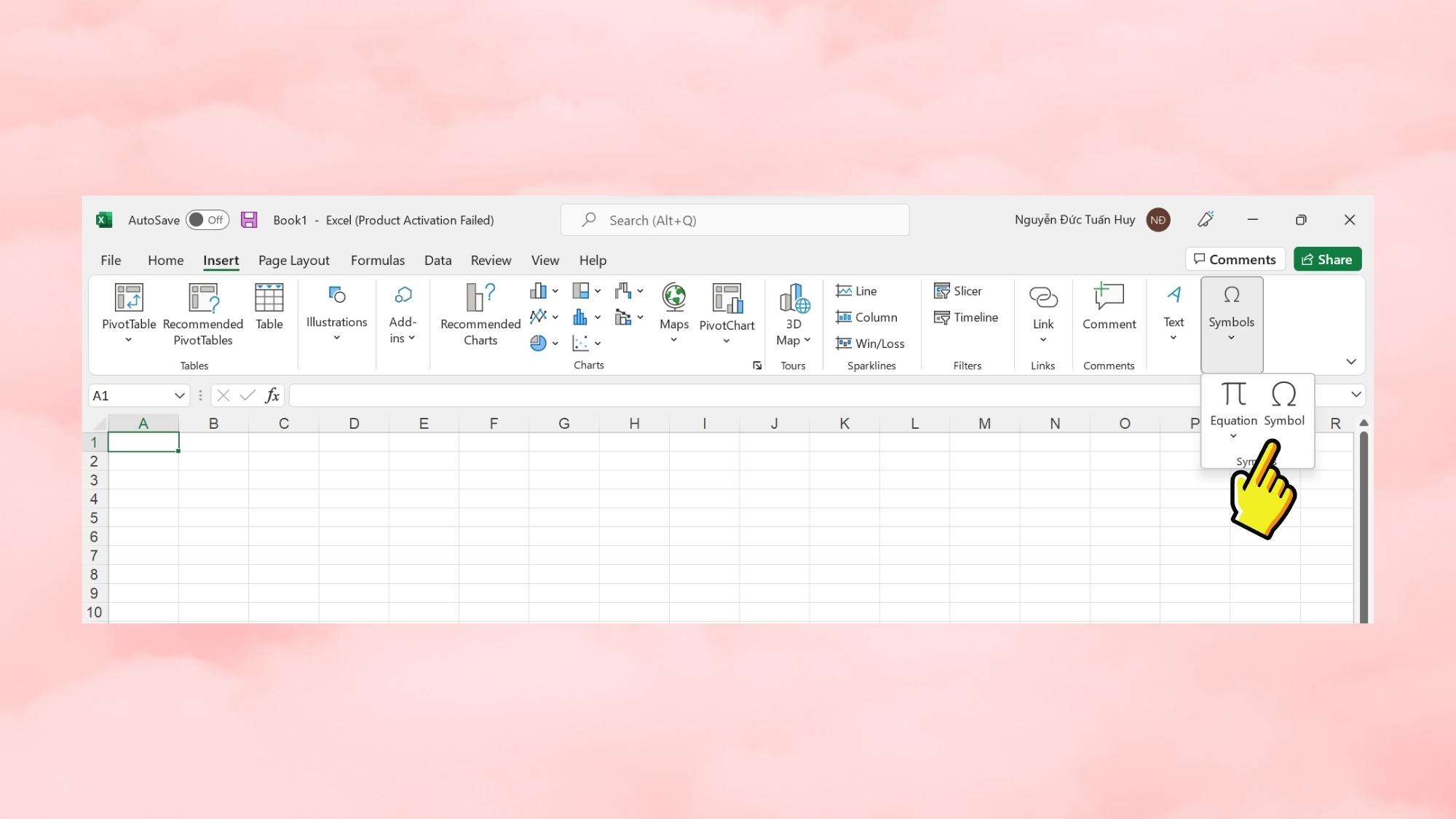Viewport: 1456px width, 819px height.
Task: Click the Search box
Action: click(735, 220)
